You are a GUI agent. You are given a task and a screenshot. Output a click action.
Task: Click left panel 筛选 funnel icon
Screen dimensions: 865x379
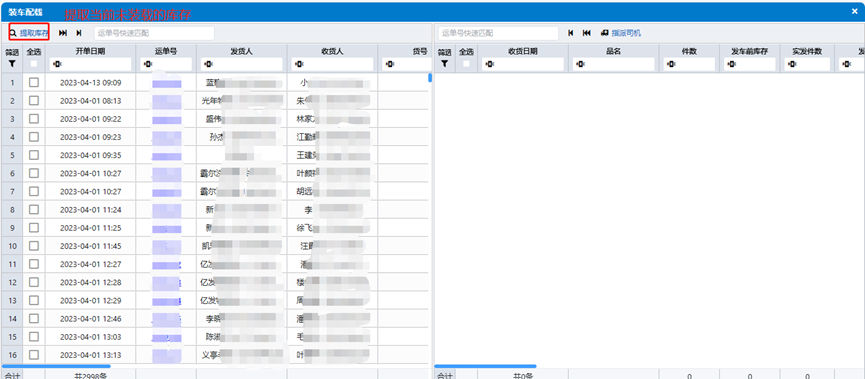tap(12, 64)
